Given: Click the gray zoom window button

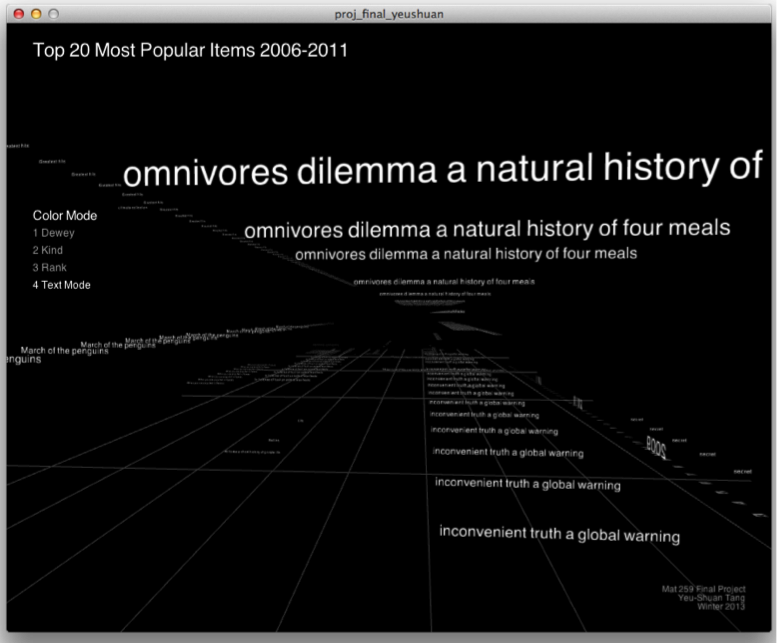Looking at the screenshot, I should pyautogui.click(x=54, y=14).
